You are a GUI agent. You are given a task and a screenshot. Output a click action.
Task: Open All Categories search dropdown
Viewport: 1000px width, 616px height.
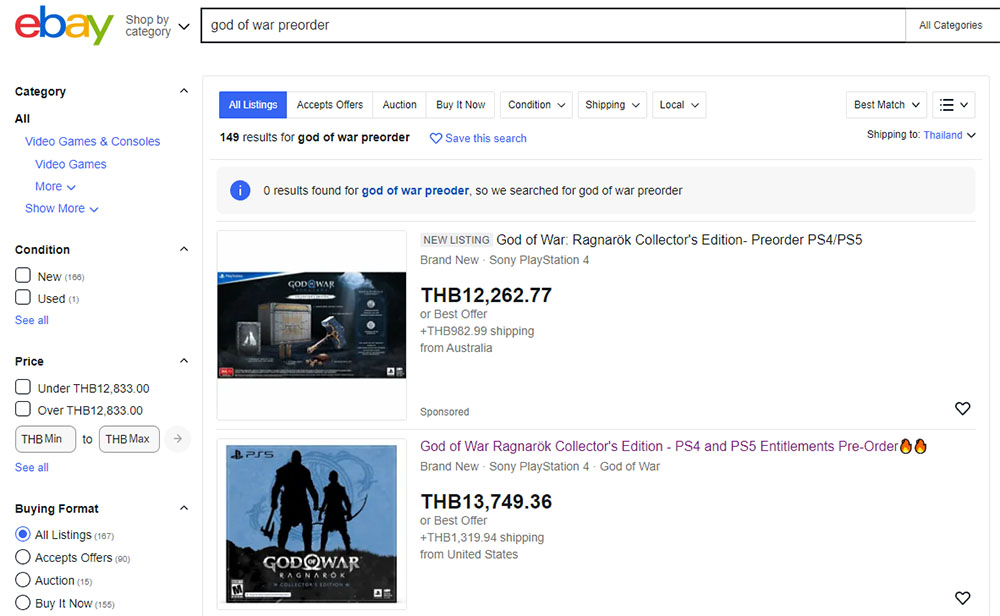(952, 26)
